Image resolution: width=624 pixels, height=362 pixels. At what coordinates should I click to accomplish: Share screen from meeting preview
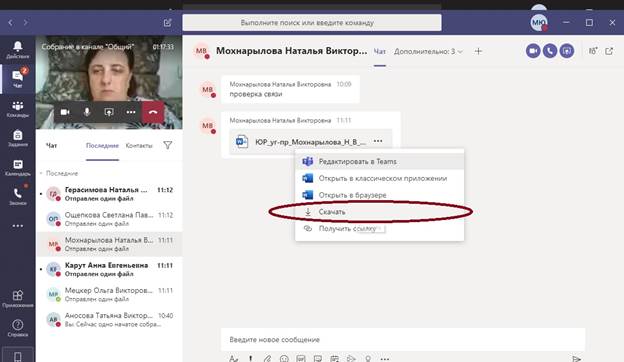click(x=109, y=112)
